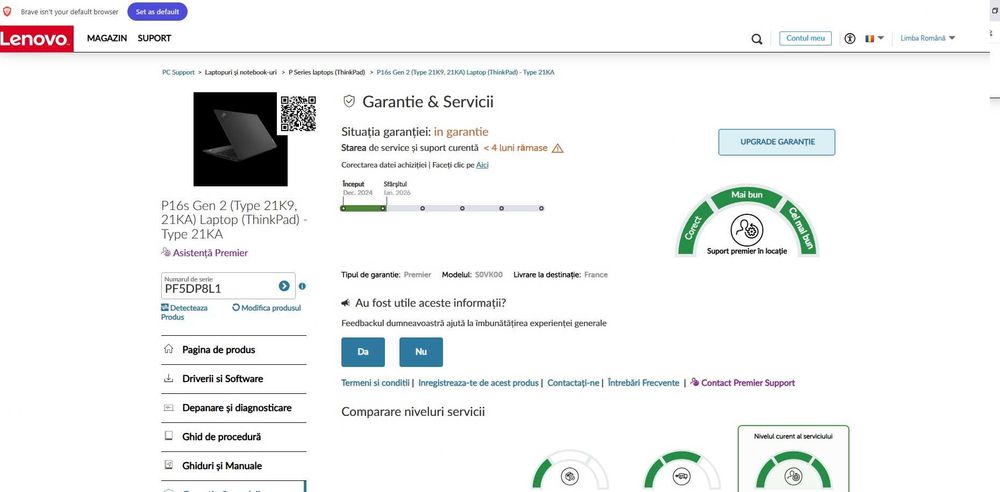Screen dimensions: 1000x492
Task: Click the UPGRADE GARANȚIE button
Action: [776, 142]
